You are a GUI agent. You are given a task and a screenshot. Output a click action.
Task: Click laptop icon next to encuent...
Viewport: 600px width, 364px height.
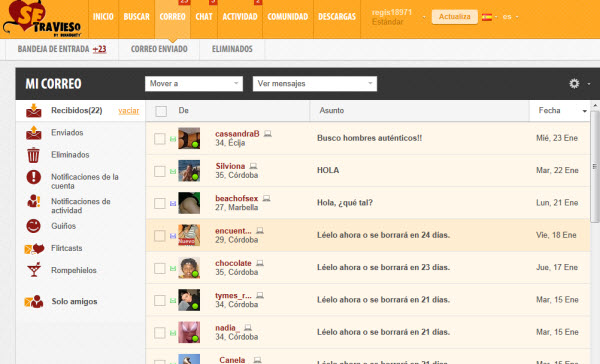click(x=260, y=230)
